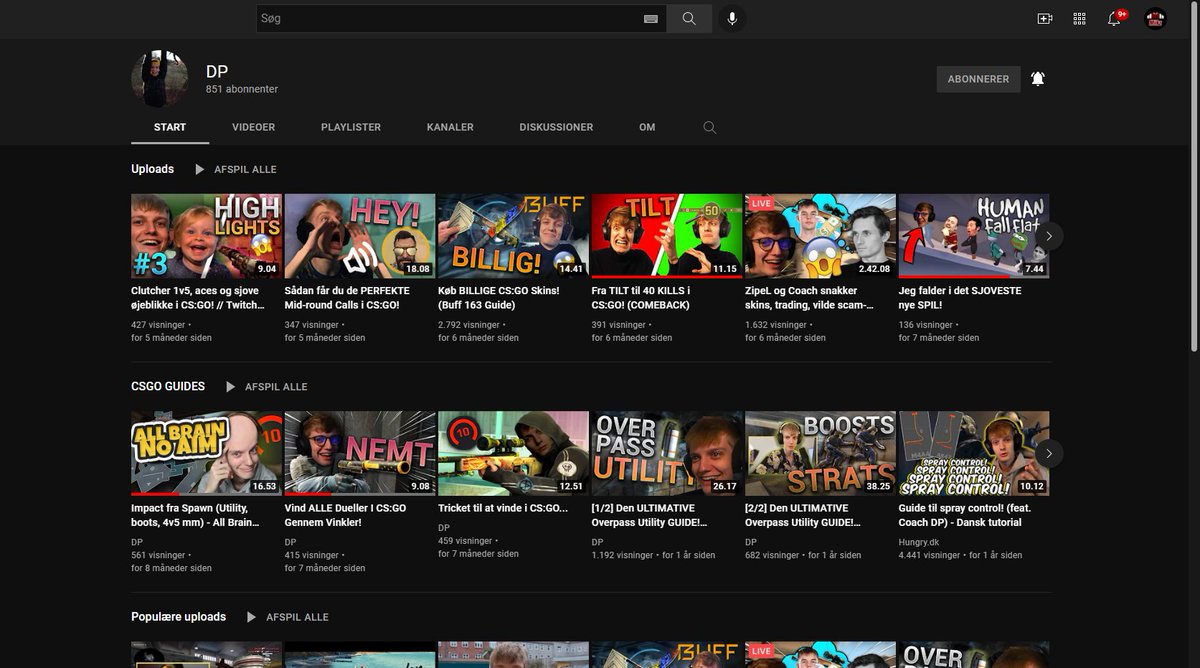1200x668 pixels.
Task: Open the KANALER tab
Action: (450, 128)
